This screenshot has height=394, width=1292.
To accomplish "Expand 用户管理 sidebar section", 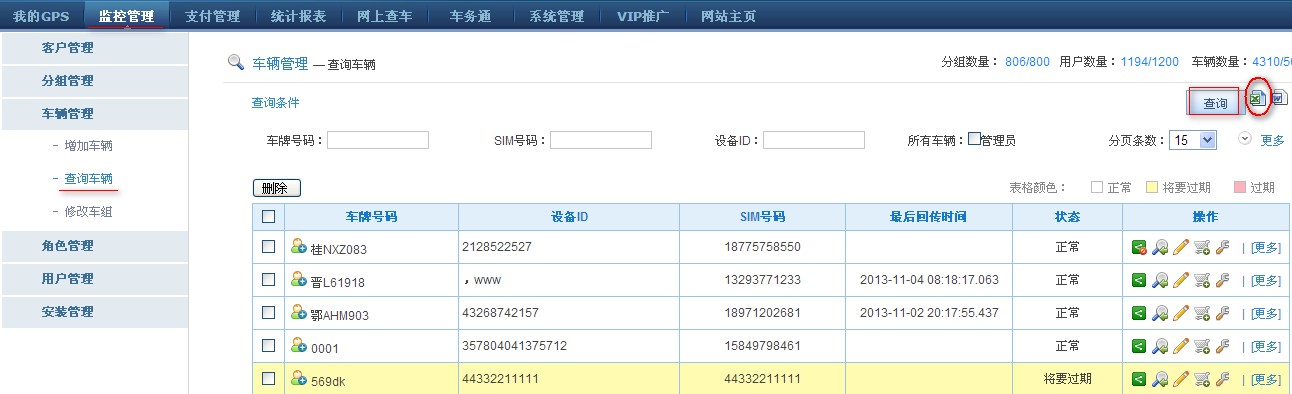I will [x=94, y=279].
